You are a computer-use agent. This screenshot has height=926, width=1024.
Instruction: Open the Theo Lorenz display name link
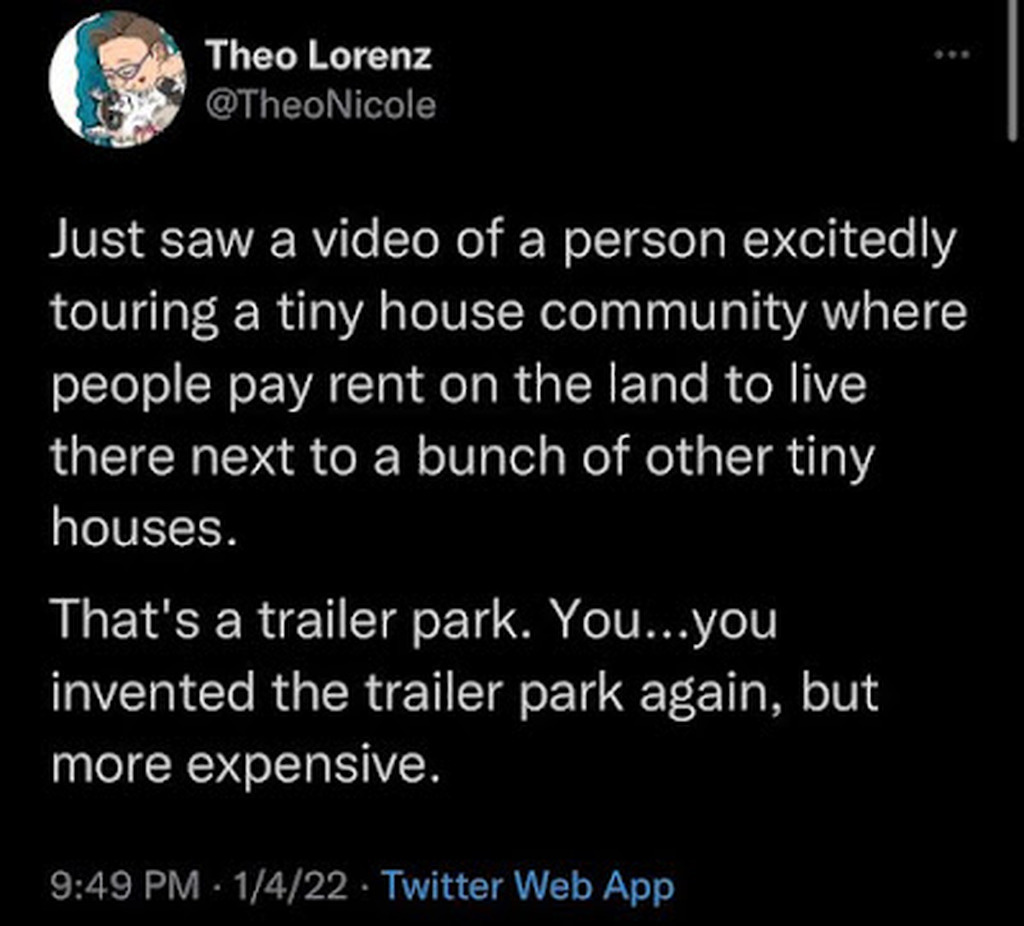pos(319,57)
